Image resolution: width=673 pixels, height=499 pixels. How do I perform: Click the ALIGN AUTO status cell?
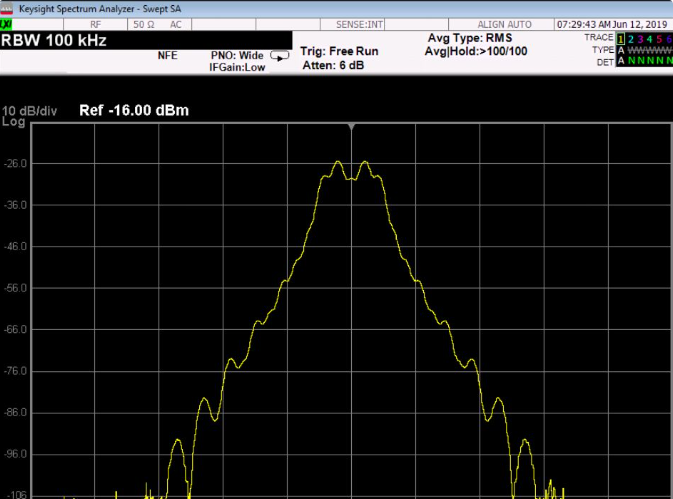coord(504,24)
